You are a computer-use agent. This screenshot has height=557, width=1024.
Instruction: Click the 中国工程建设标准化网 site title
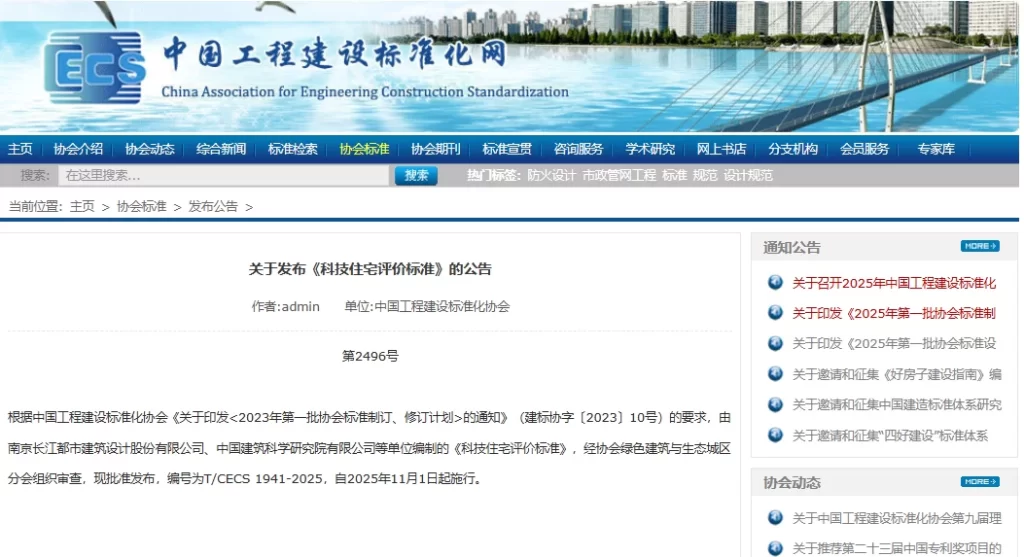point(334,54)
